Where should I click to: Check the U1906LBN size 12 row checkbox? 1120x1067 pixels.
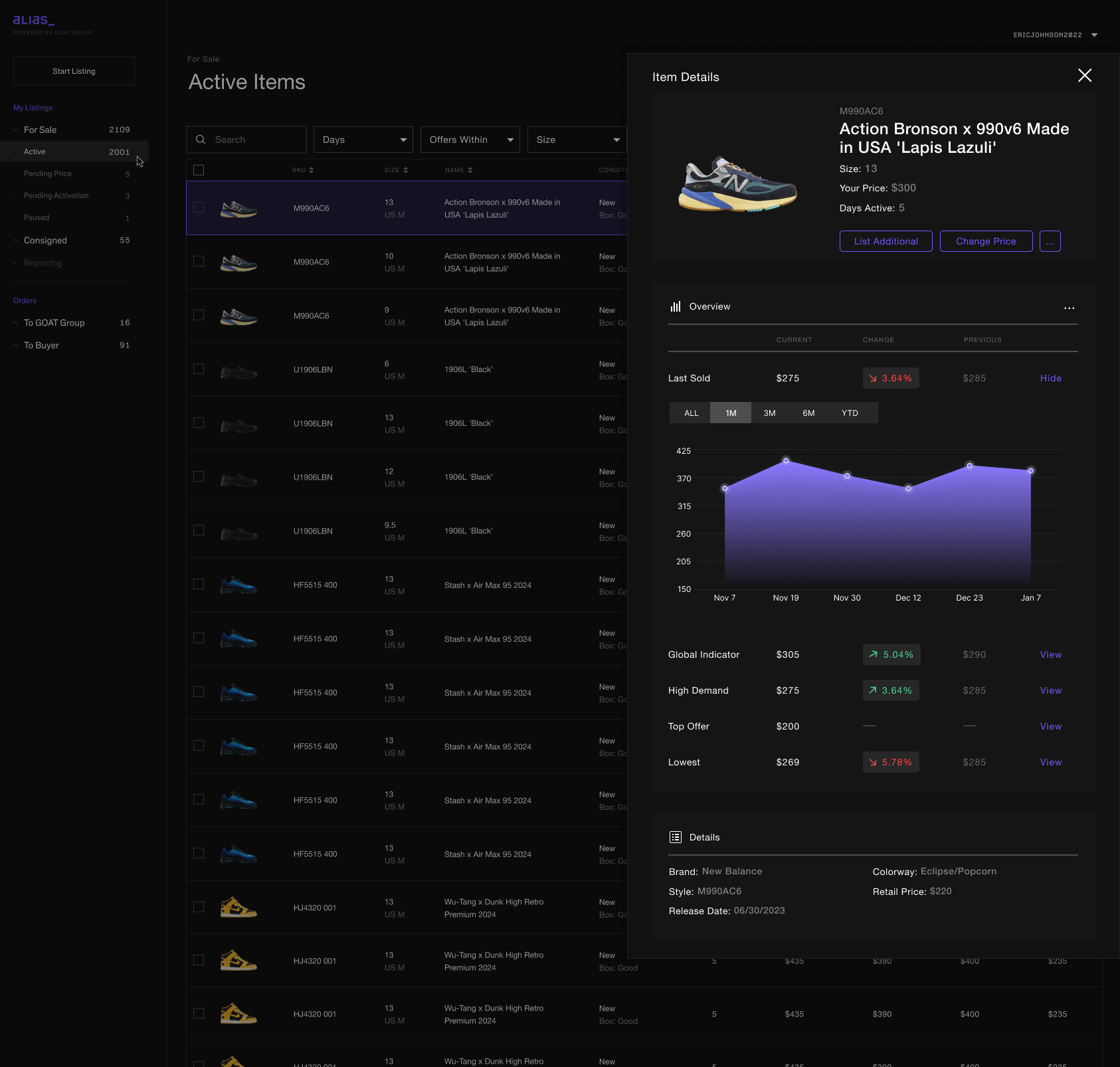click(199, 476)
